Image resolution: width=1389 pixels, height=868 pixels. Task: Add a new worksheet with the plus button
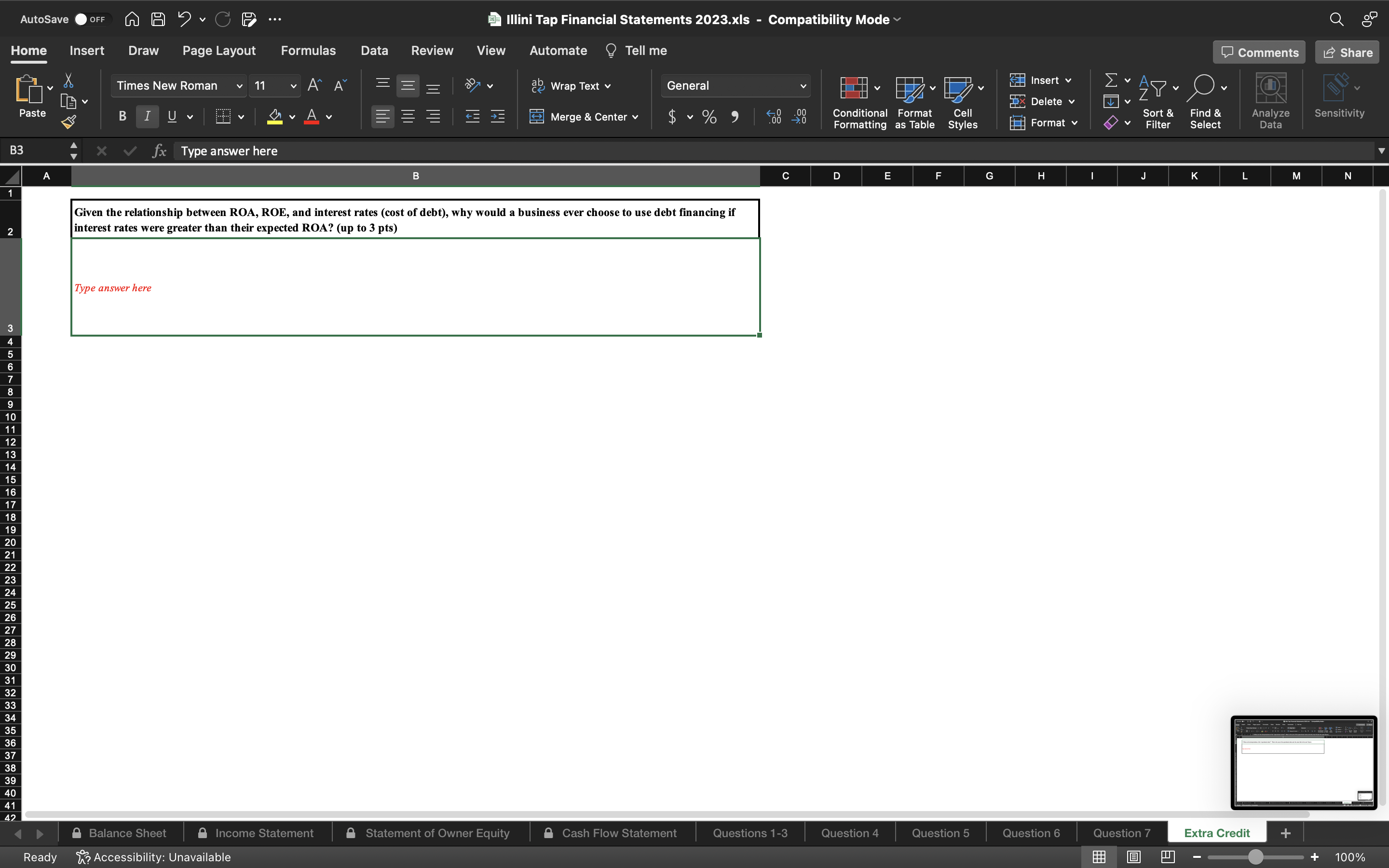pos(1285,832)
